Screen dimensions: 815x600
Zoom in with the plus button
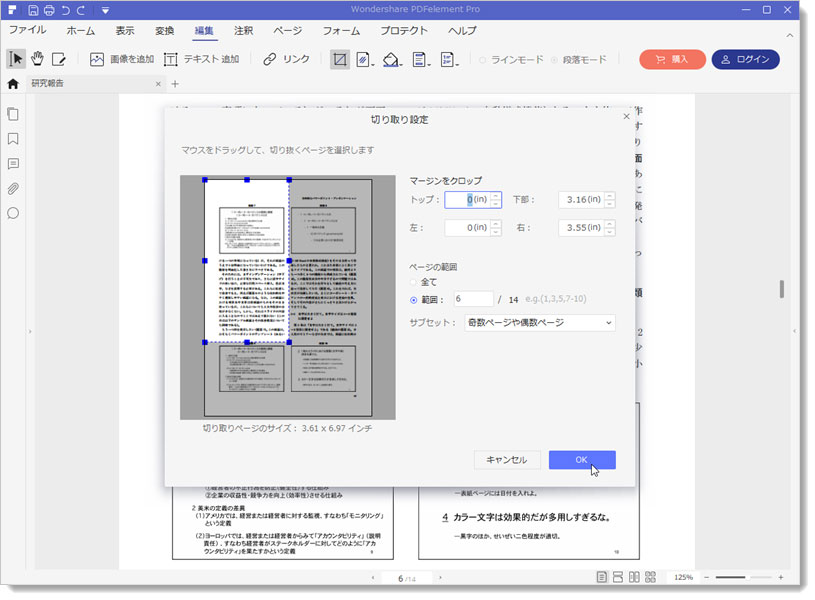click(x=781, y=577)
